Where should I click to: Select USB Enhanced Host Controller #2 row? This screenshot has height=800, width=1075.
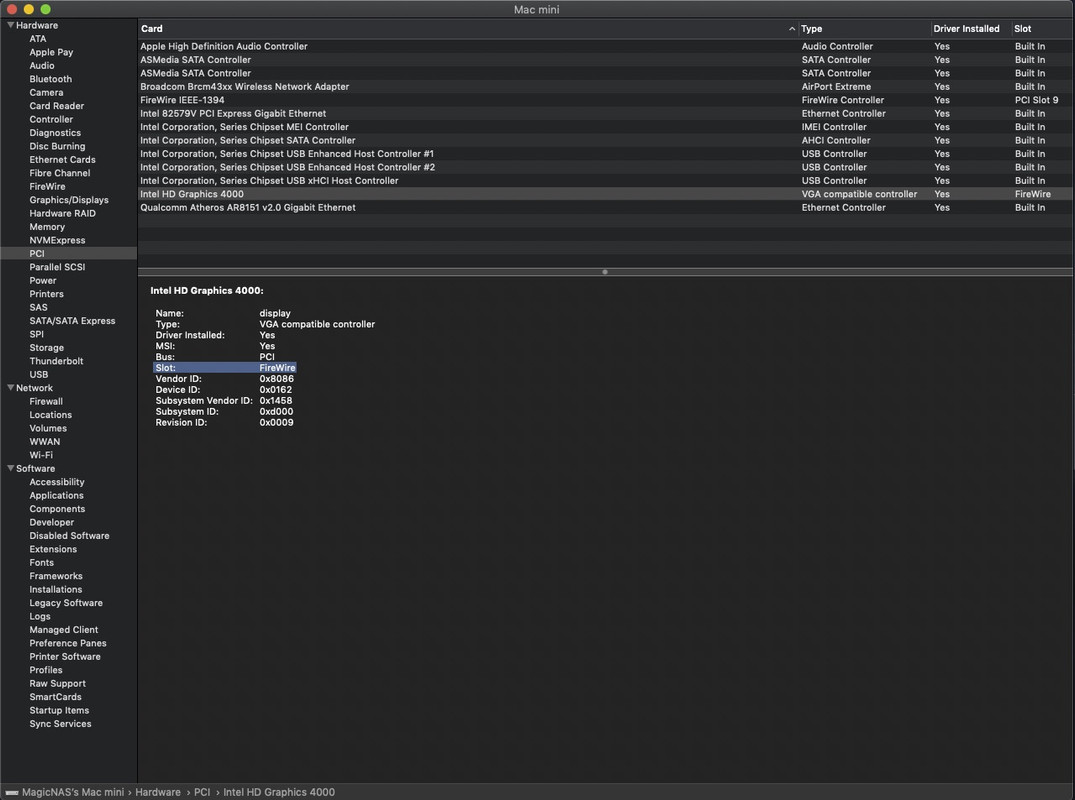[605, 167]
